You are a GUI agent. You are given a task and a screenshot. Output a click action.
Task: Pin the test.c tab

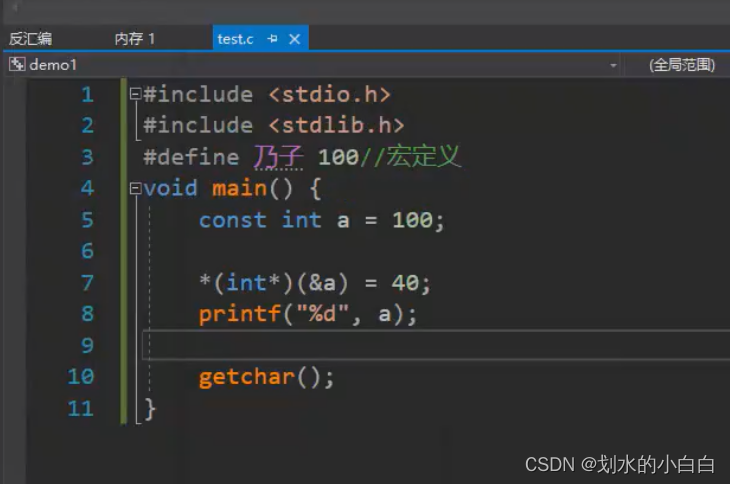pos(273,39)
